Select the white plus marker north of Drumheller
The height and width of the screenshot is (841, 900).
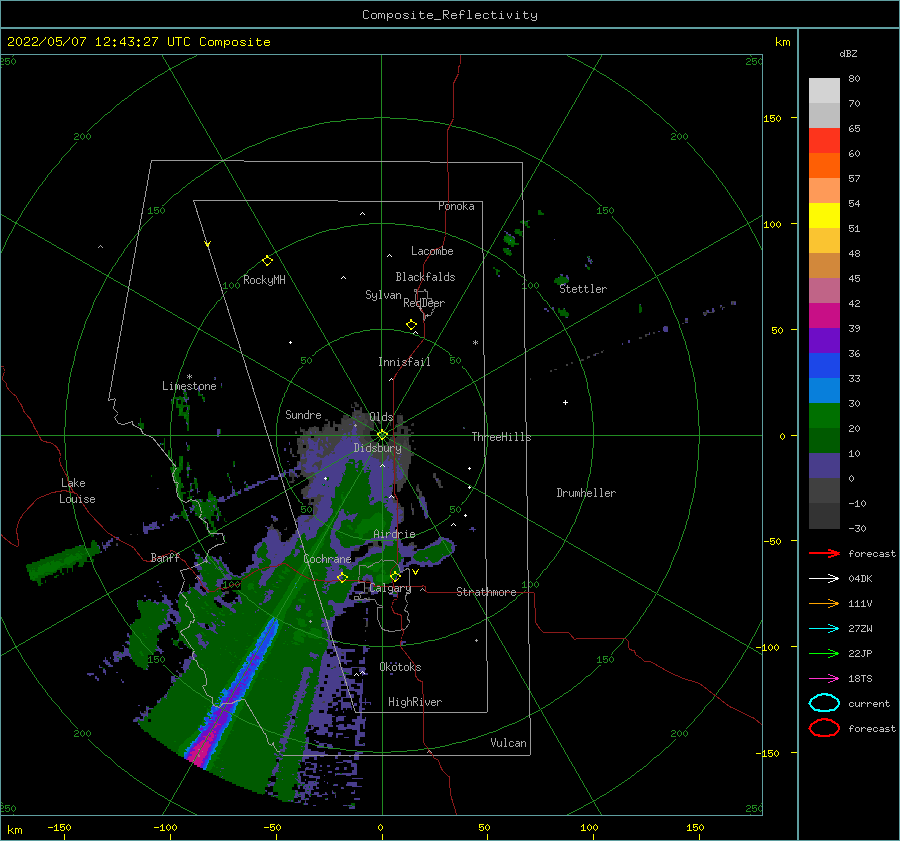pyautogui.click(x=565, y=402)
